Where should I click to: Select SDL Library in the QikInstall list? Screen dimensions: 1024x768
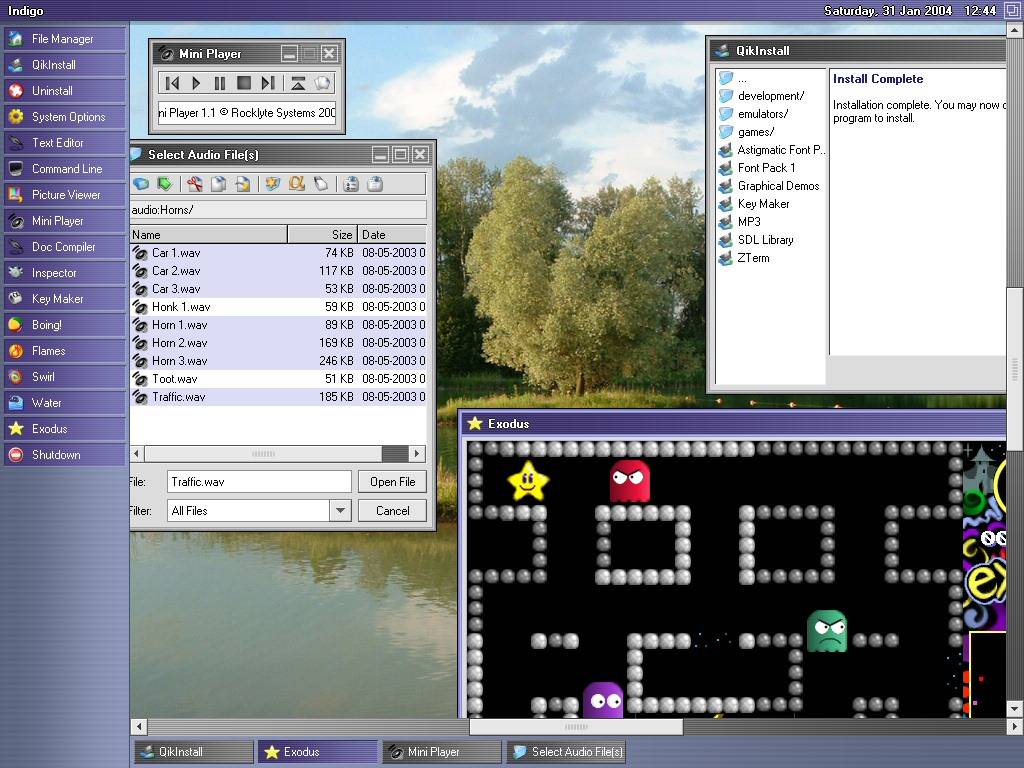pyautogui.click(x=765, y=240)
